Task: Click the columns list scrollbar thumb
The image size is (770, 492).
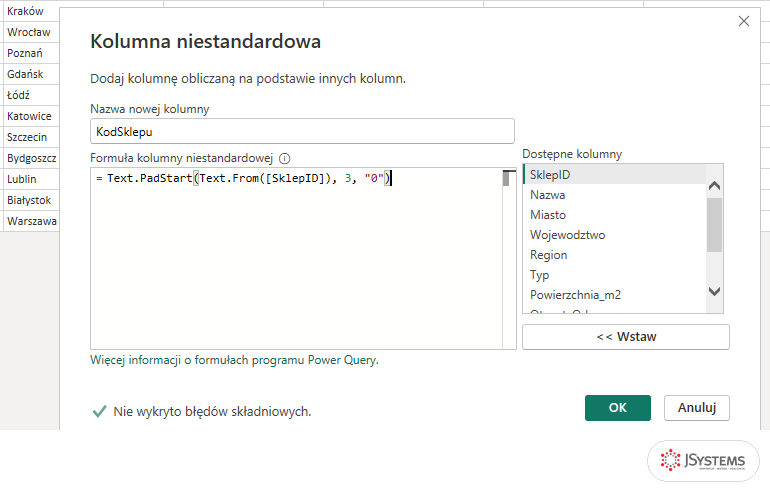Action: click(715, 225)
